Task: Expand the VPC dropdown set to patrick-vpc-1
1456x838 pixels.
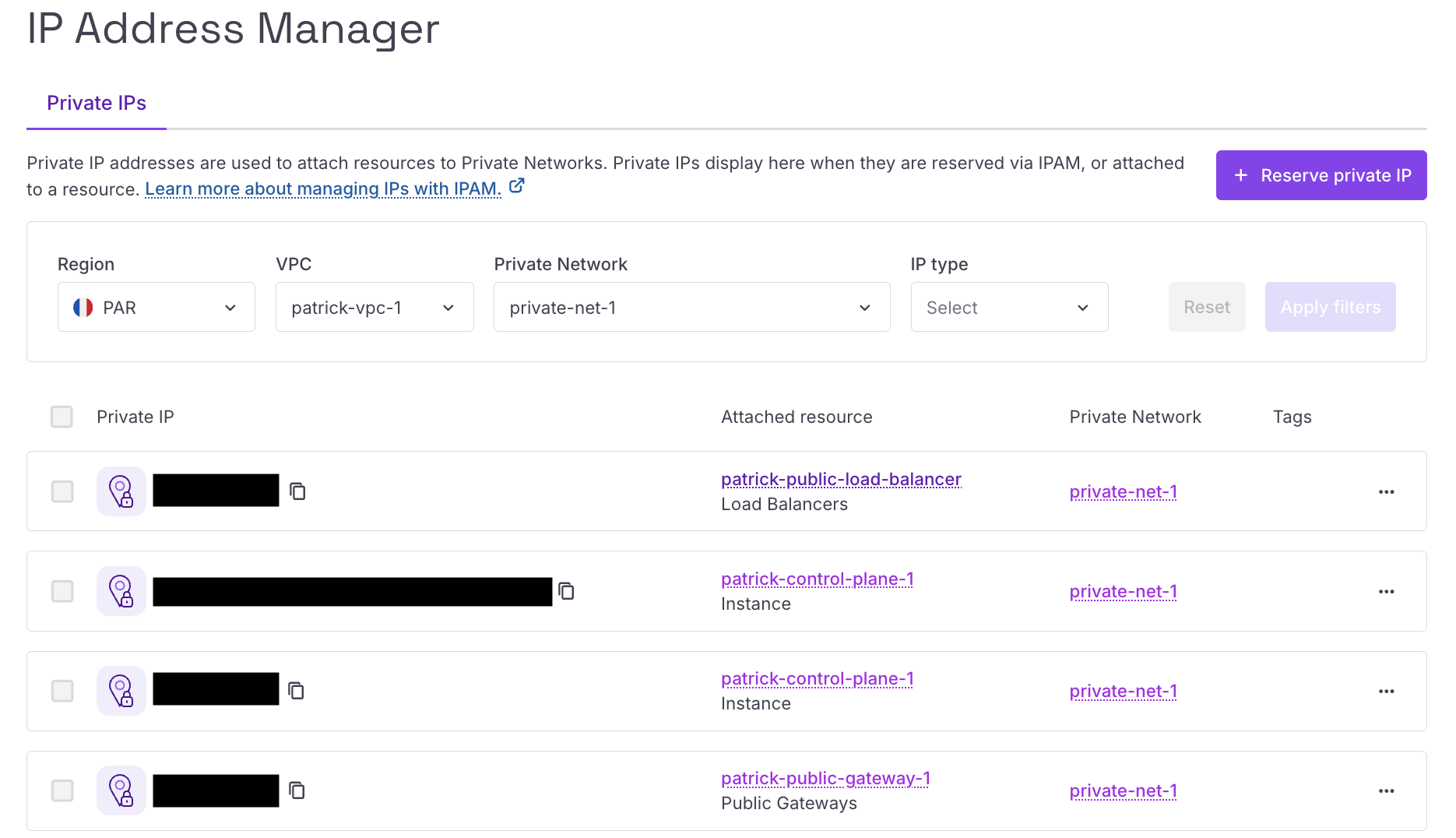Action: [375, 307]
